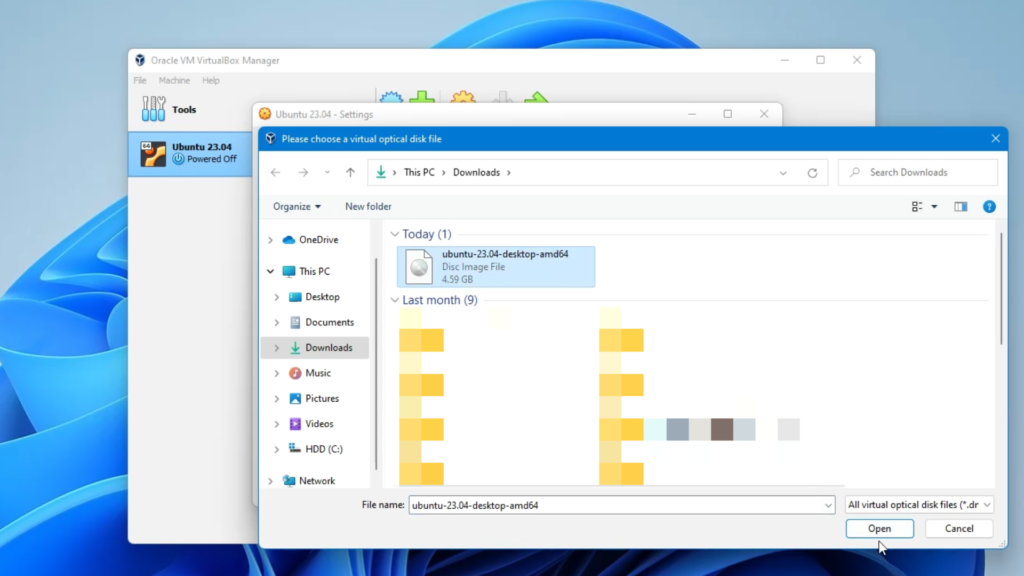Expand Documents tree node chevron
1024x576 pixels.
point(277,323)
